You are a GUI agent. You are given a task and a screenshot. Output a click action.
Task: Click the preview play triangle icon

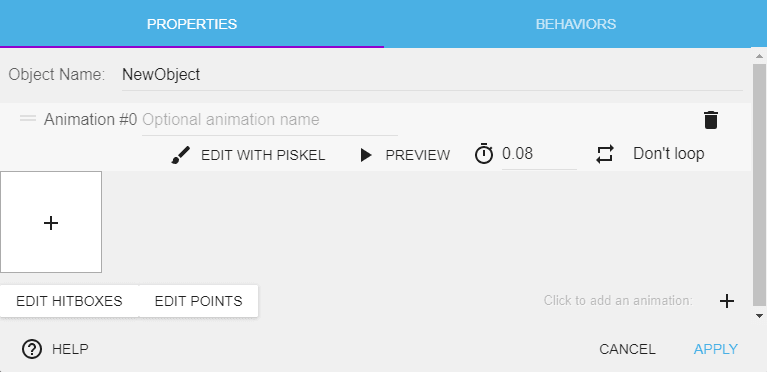pos(365,155)
